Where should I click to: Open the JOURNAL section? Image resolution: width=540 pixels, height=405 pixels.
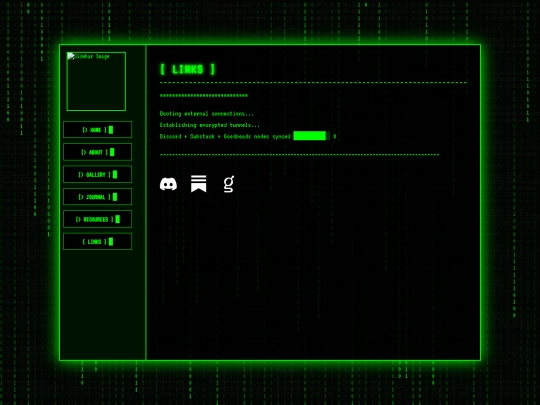point(97,197)
